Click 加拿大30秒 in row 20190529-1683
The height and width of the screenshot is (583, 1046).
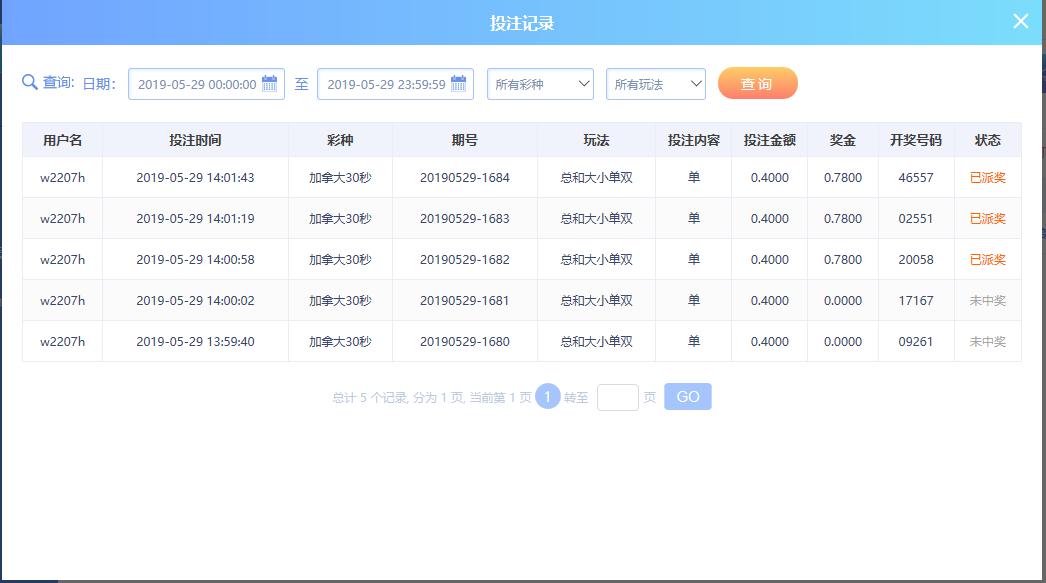[340, 218]
